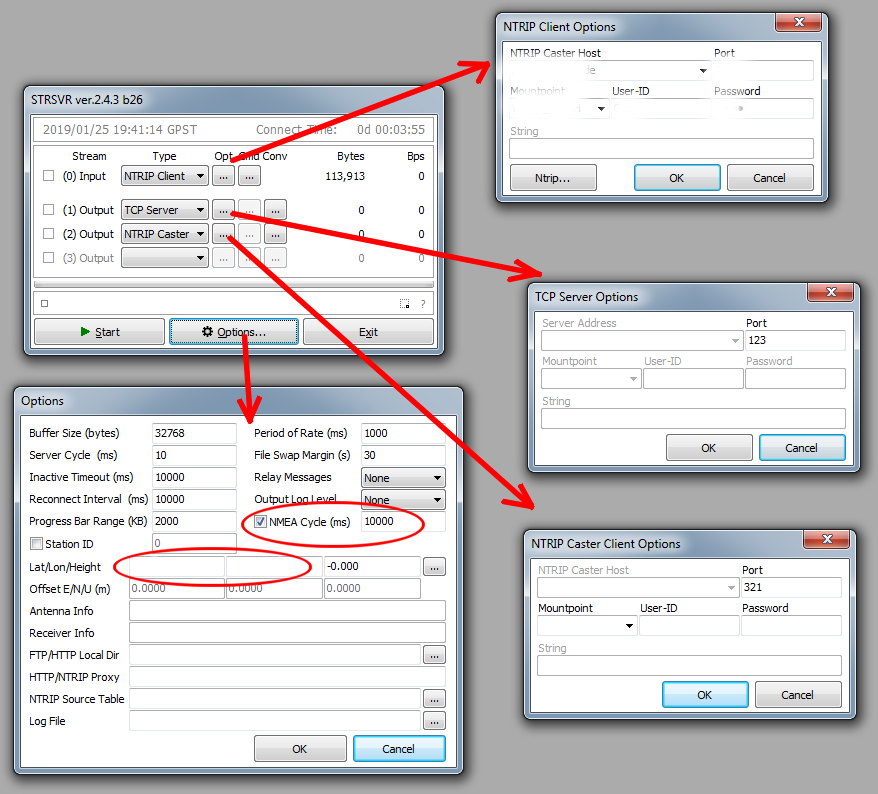Click the Ntrip... button in NTRIP Client Options
This screenshot has height=794, width=878.
point(552,178)
